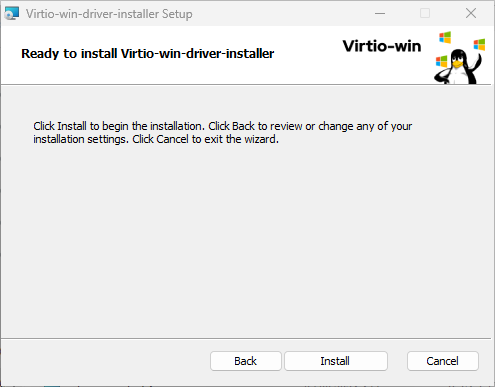The image size is (495, 387).
Task: Click the 'Virtio-win' banner text
Action: [382, 46]
